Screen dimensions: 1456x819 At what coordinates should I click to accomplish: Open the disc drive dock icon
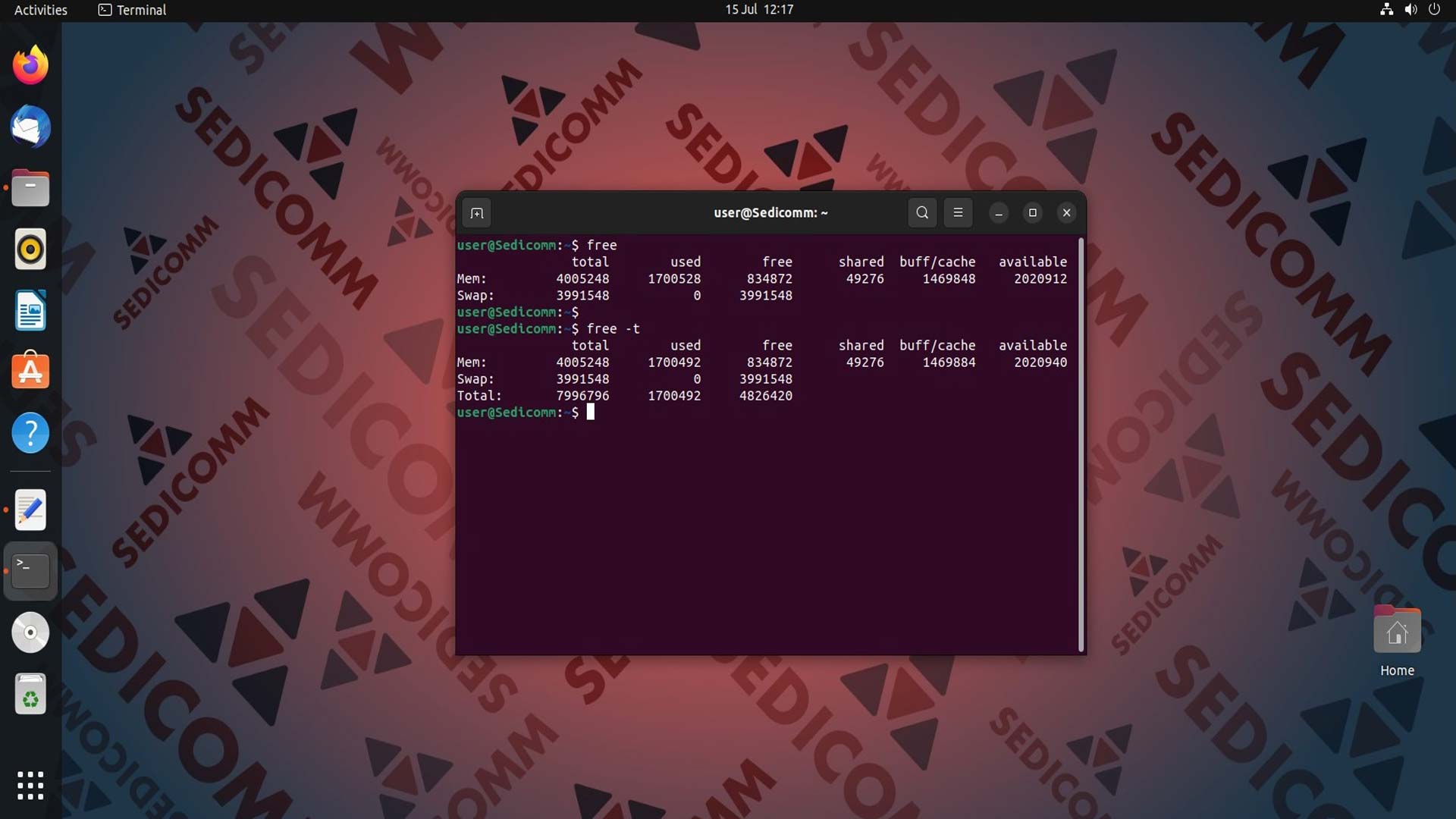(30, 632)
